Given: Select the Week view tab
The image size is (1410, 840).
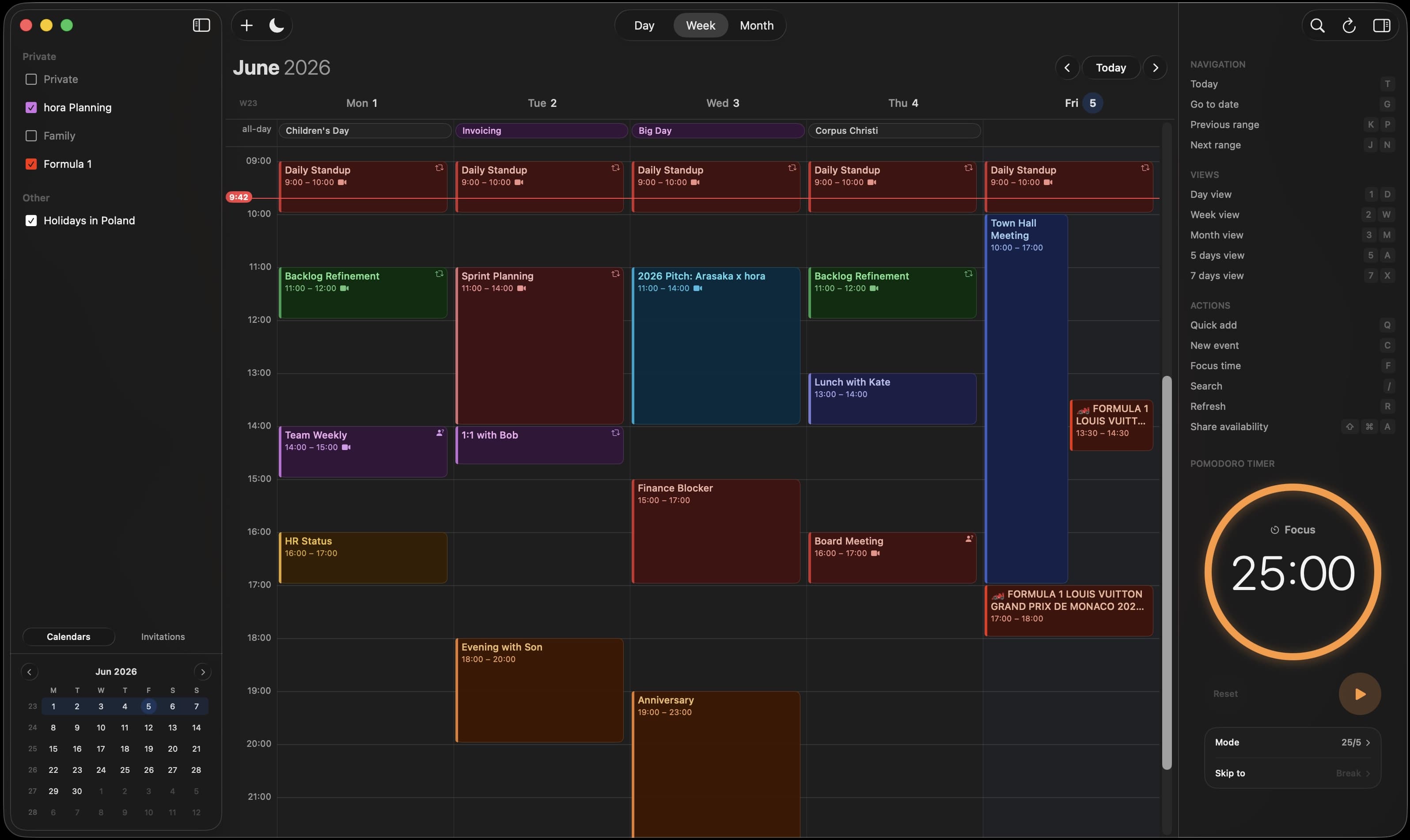Looking at the screenshot, I should pyautogui.click(x=701, y=26).
